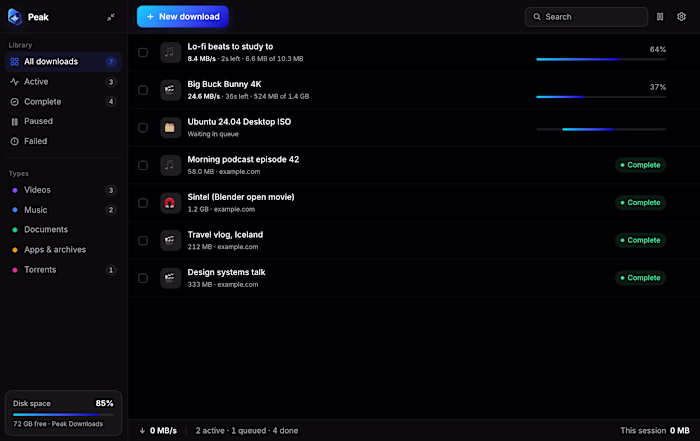Click the music icon for Morning podcast episode 42
The width and height of the screenshot is (700, 441).
point(171,165)
